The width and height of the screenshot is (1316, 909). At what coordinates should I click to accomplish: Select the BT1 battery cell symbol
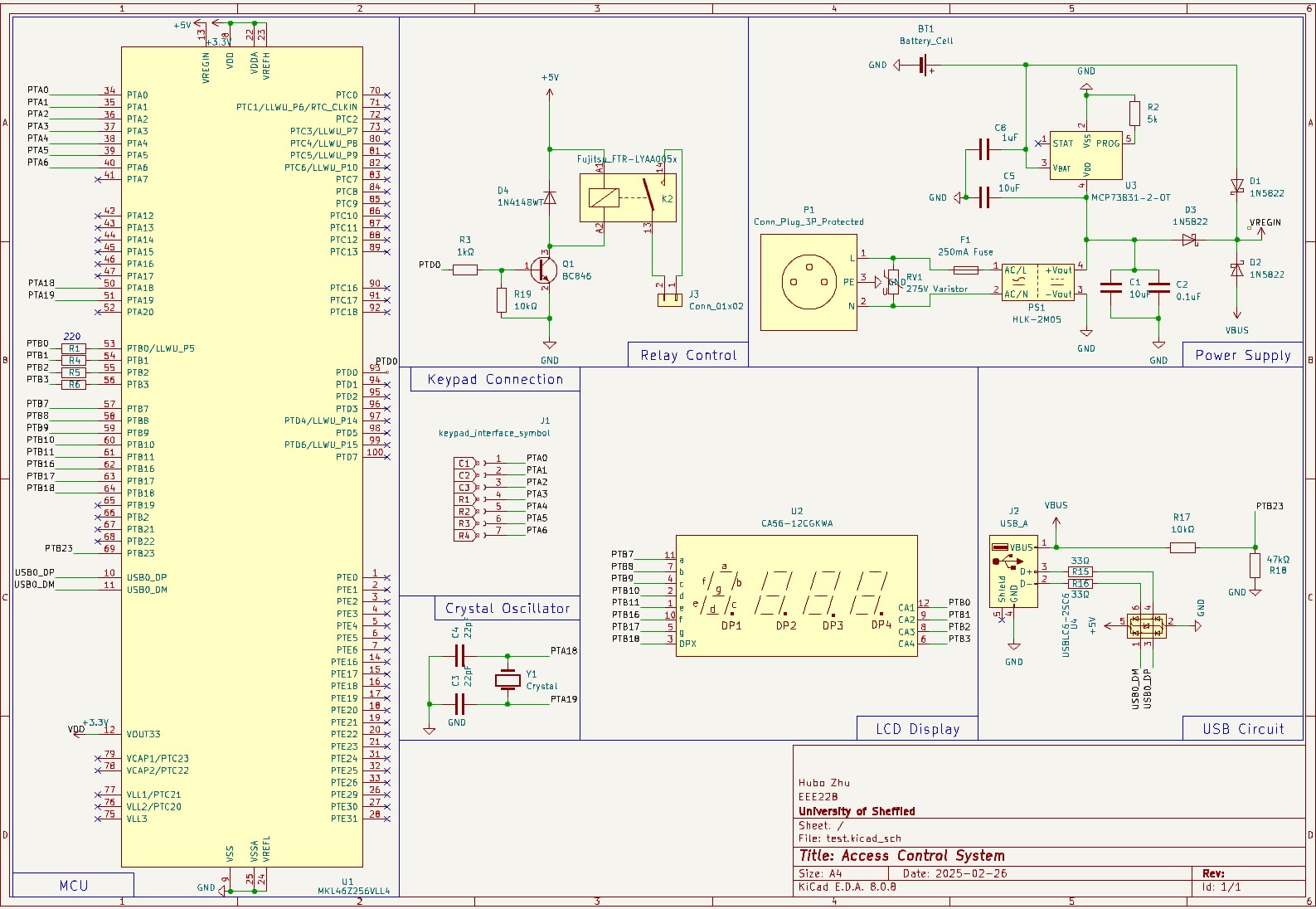coord(925,65)
